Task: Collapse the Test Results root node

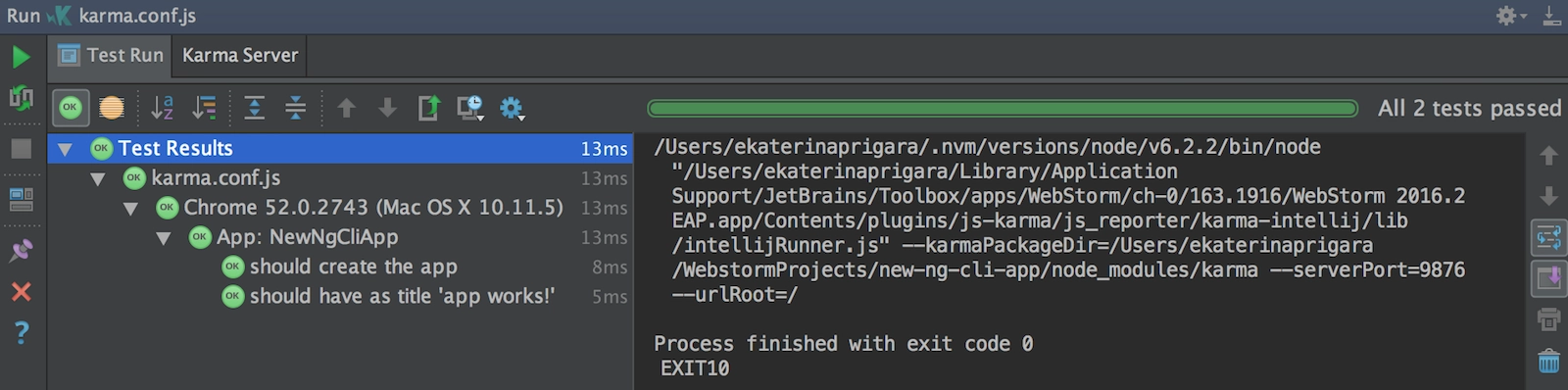Action: 65,150
